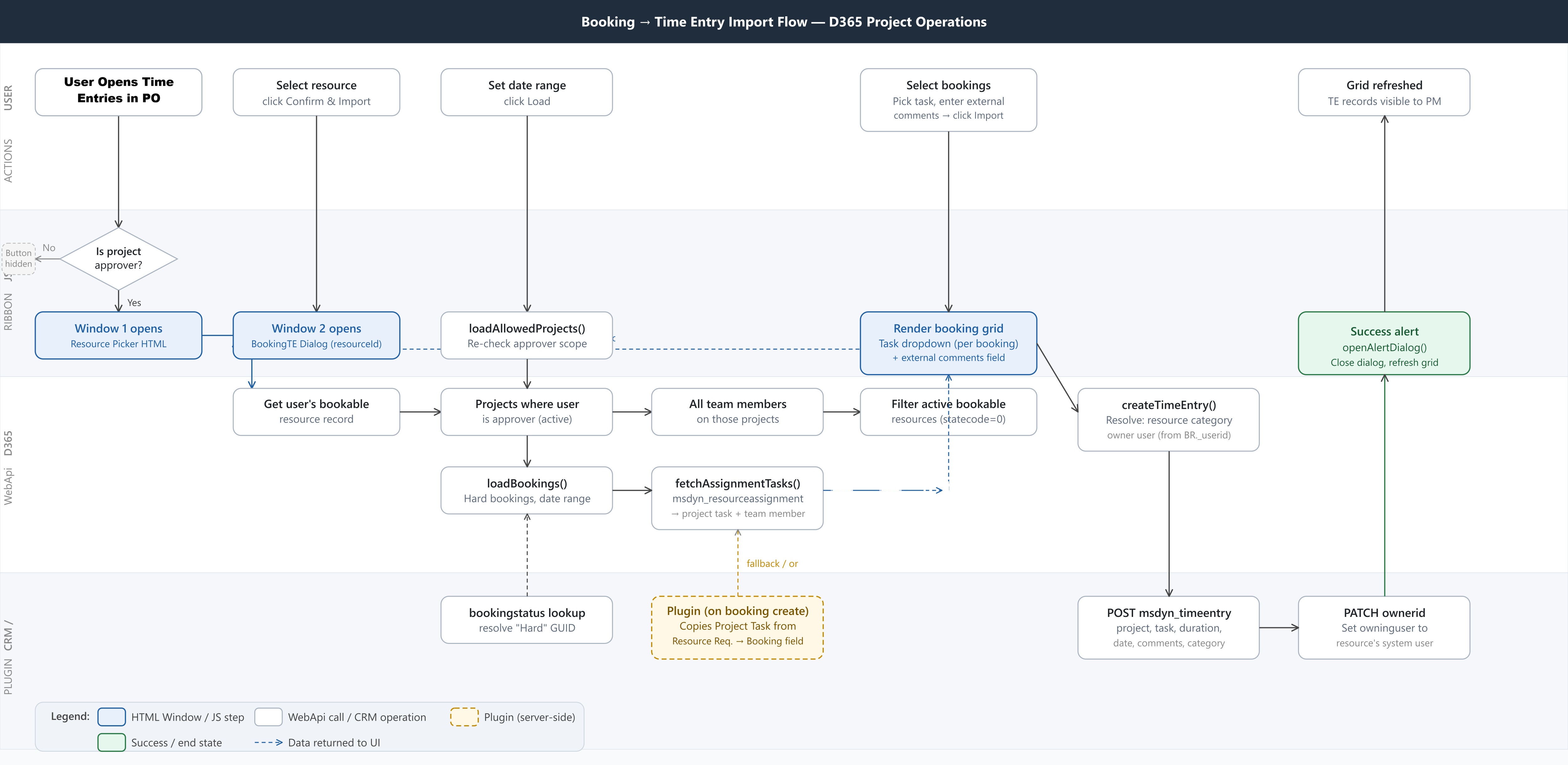Viewport: 1568px width, 765px height.
Task: Select the 'All team members' node
Action: tap(737, 412)
